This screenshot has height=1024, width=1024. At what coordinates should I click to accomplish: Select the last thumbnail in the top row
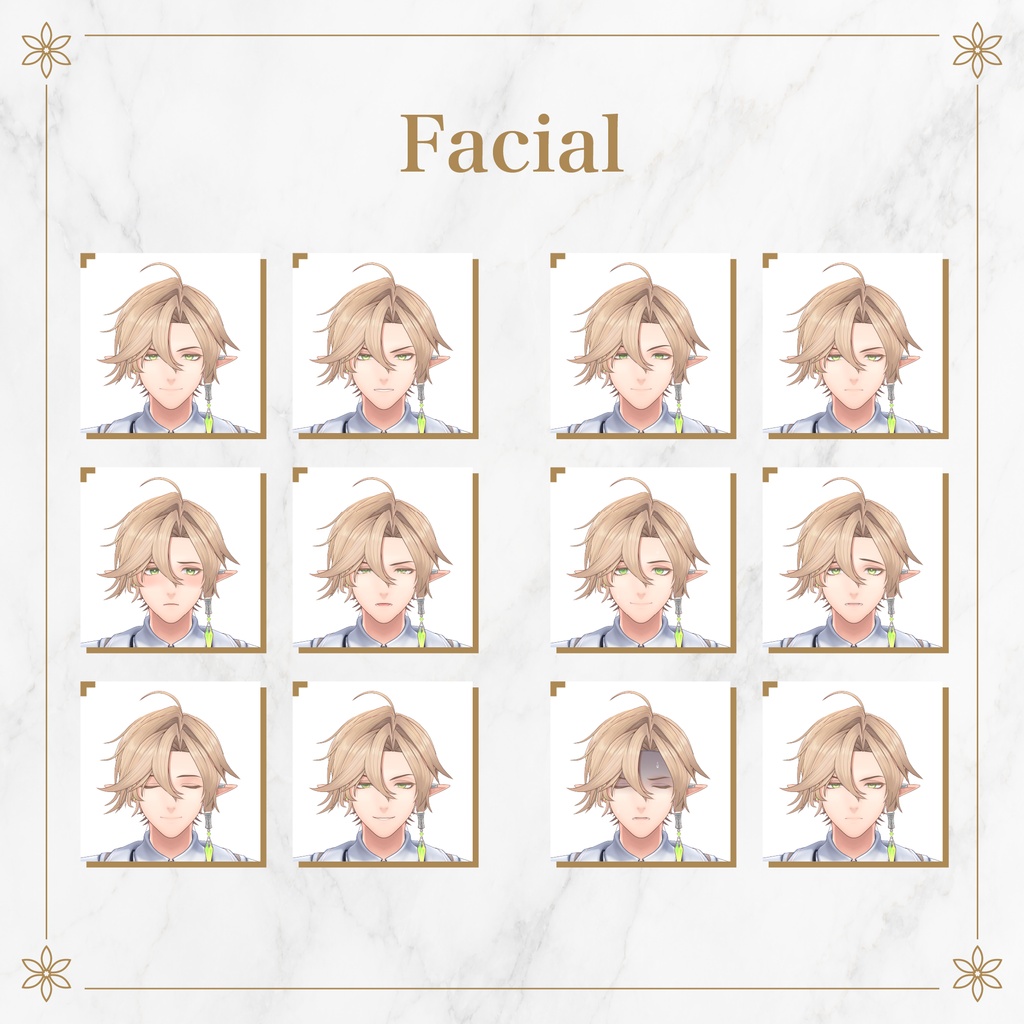[x=856, y=345]
